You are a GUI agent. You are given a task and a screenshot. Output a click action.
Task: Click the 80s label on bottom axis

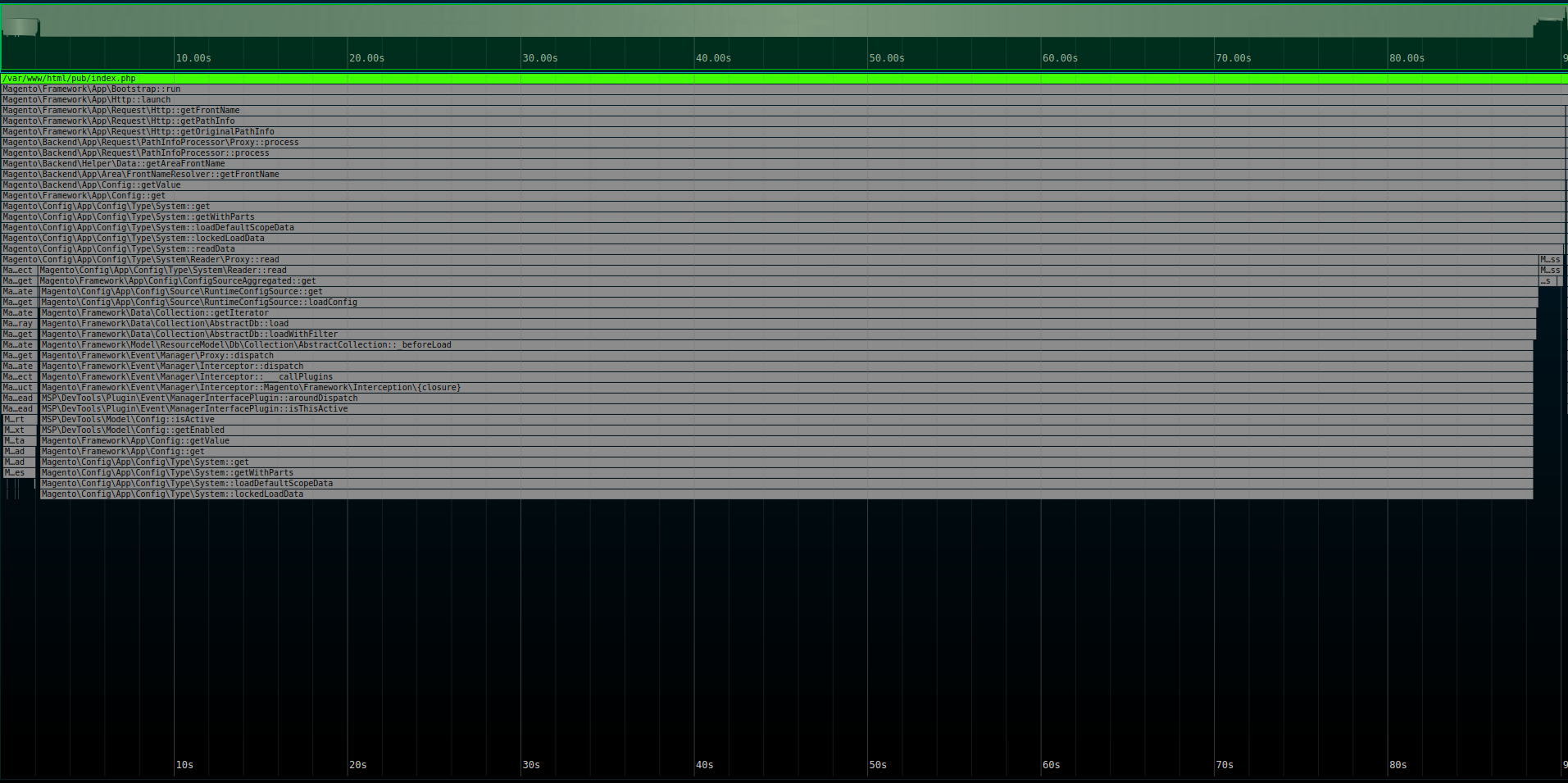[1398, 765]
